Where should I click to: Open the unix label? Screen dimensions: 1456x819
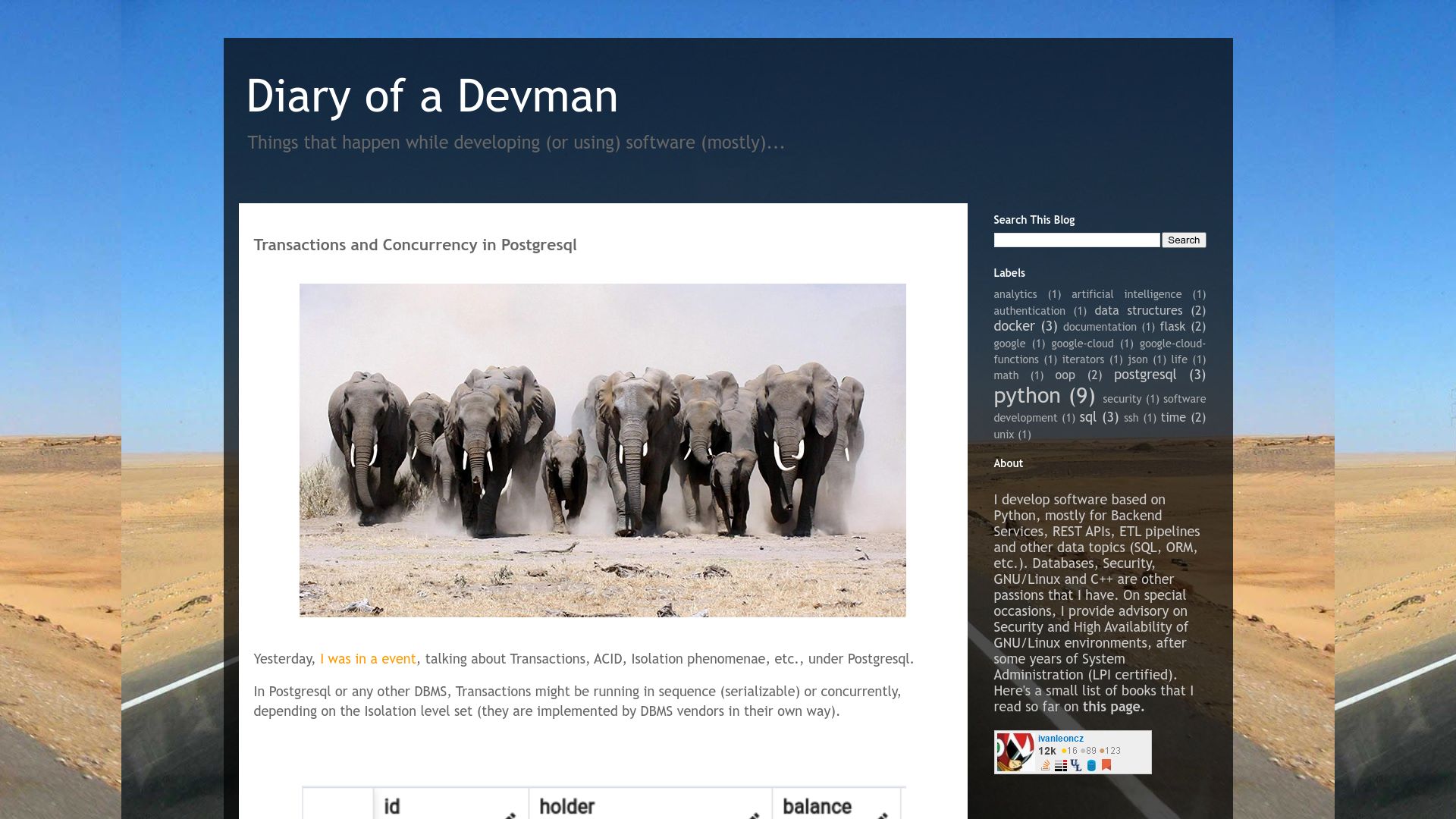click(1004, 435)
